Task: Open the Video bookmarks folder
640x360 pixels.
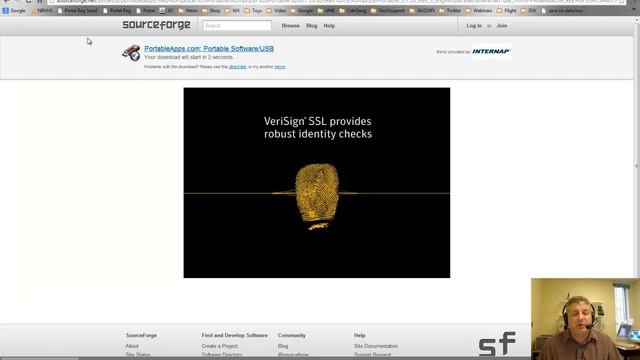Action: [276, 11]
